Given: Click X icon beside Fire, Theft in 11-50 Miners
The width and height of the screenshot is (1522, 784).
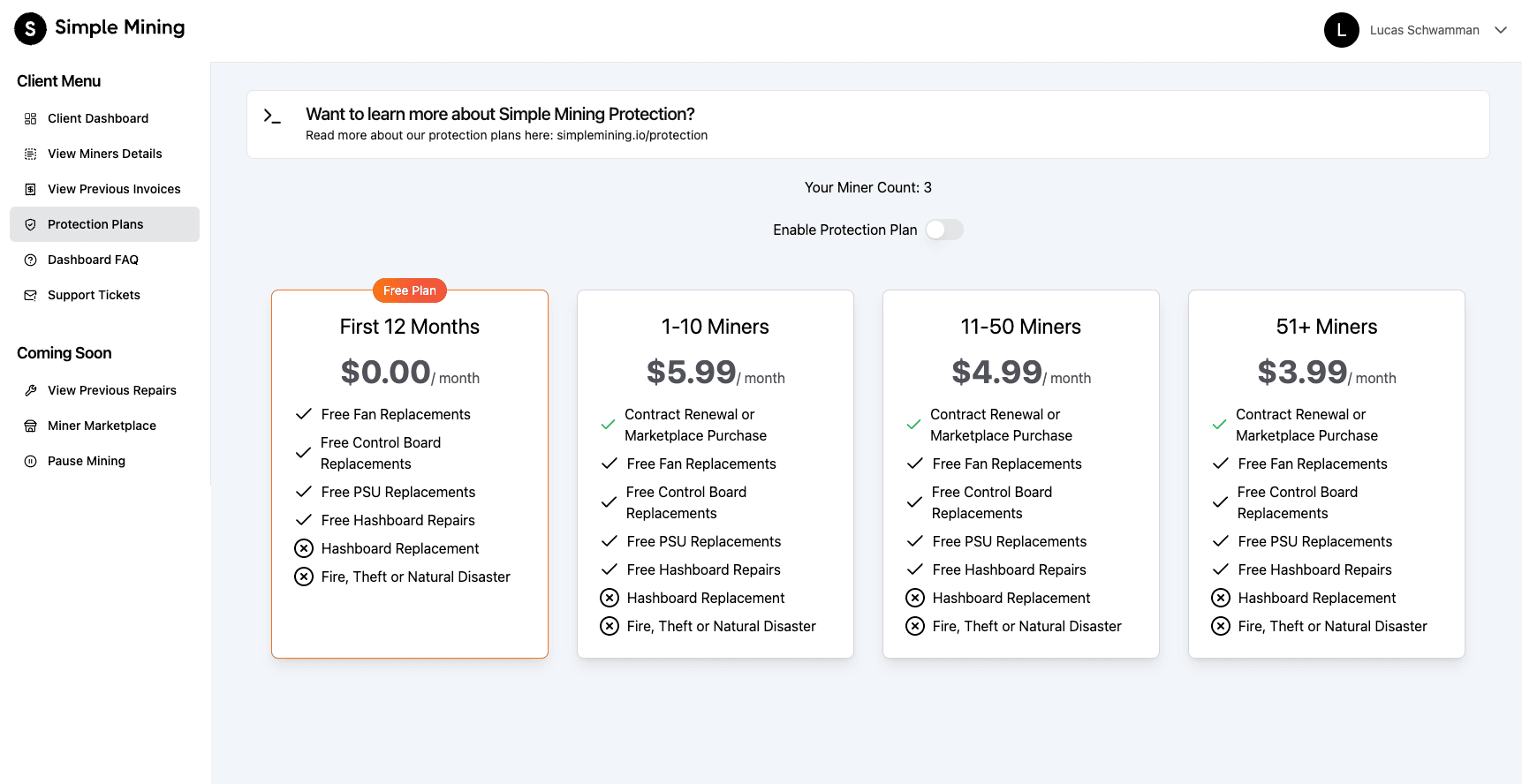Looking at the screenshot, I should 915,626.
